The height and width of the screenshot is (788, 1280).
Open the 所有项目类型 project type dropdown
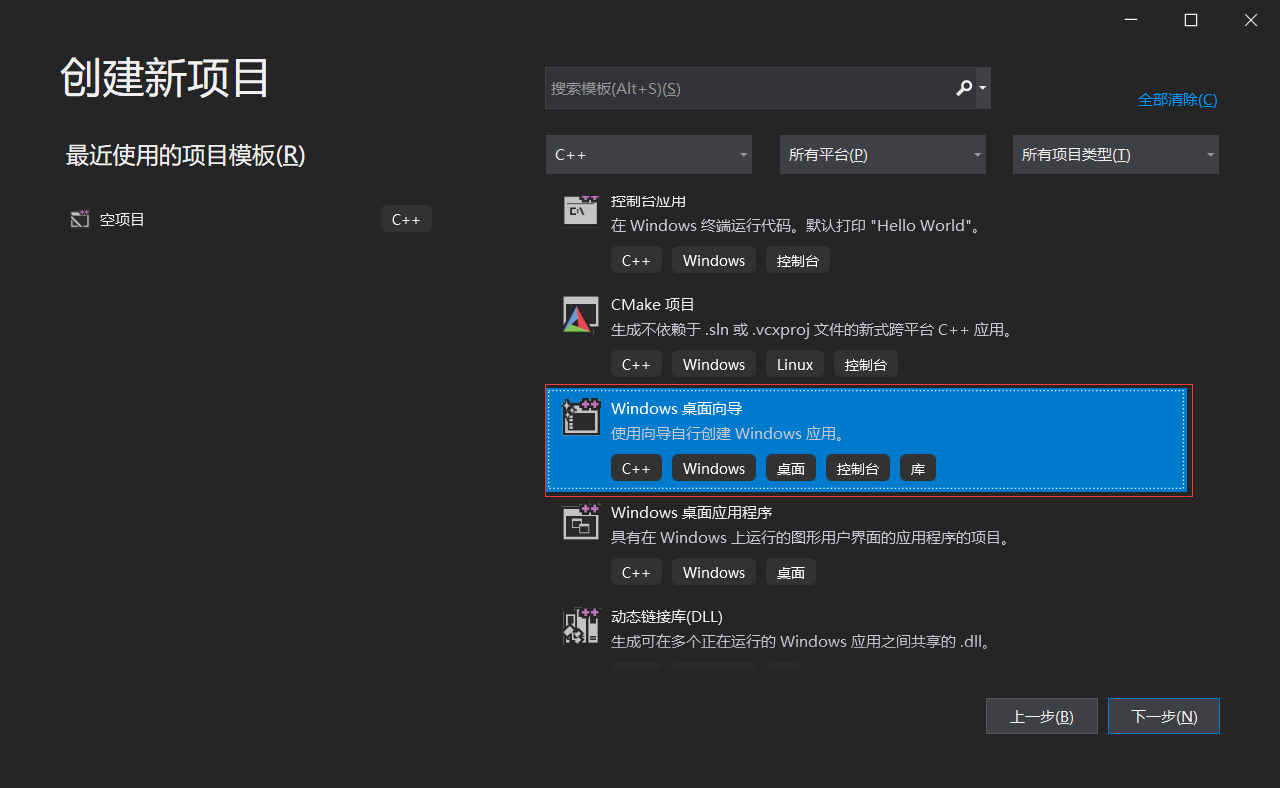pos(1115,154)
